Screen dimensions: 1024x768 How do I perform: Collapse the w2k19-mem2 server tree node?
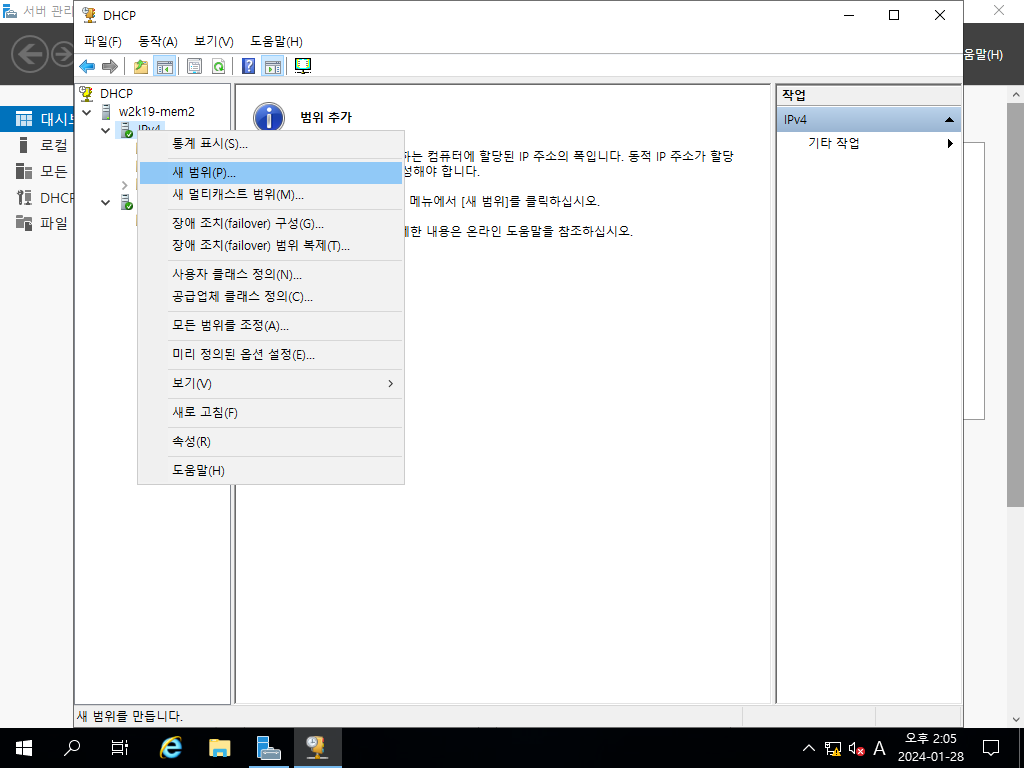point(87,112)
